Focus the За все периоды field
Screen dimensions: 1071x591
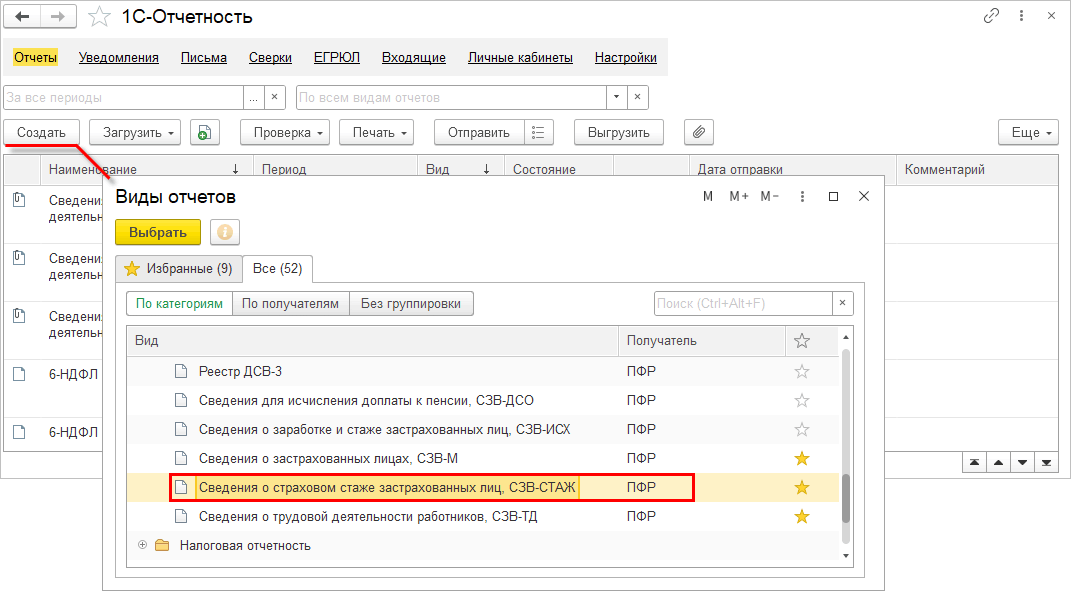124,97
